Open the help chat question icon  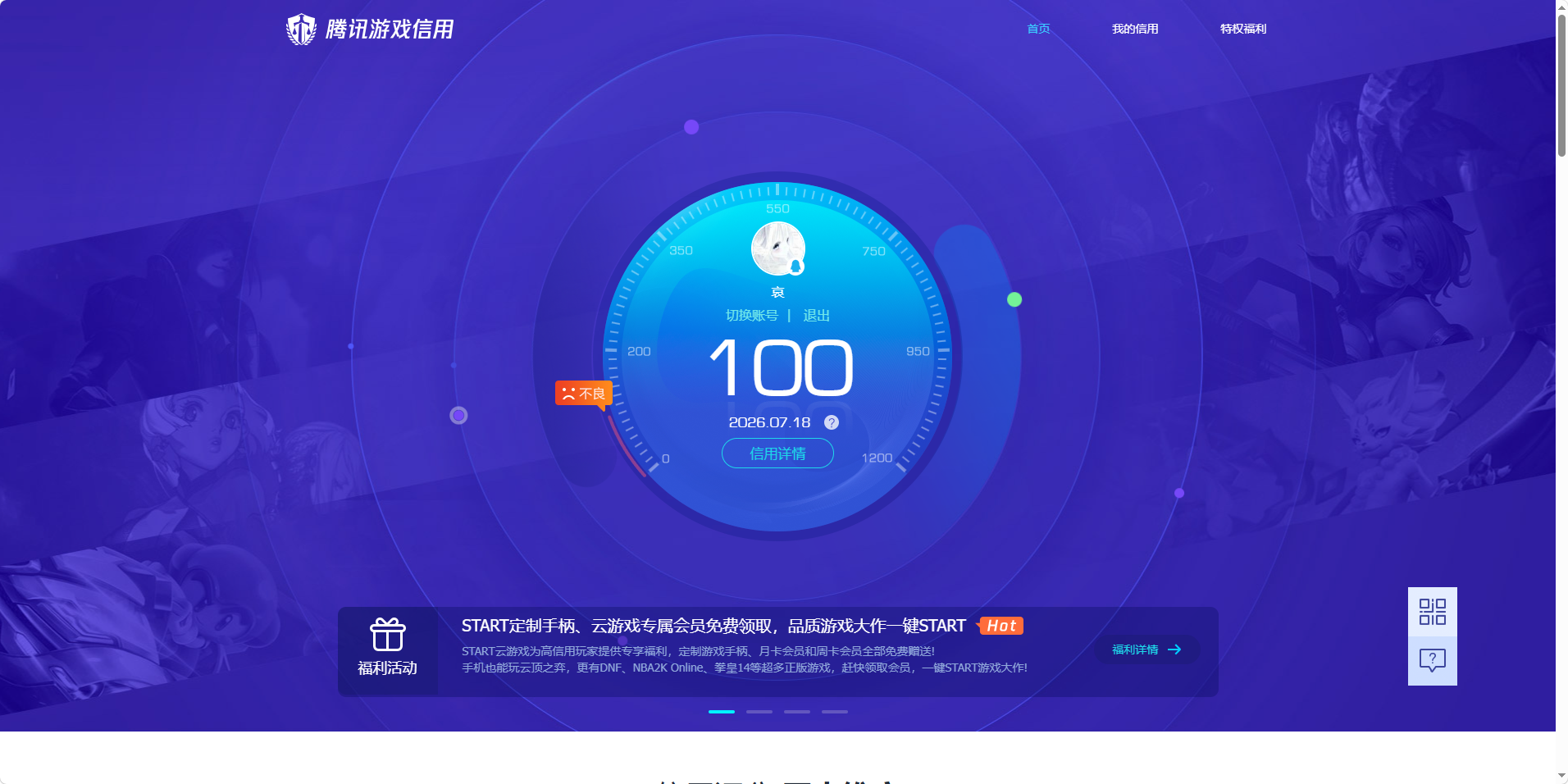coord(1432,661)
